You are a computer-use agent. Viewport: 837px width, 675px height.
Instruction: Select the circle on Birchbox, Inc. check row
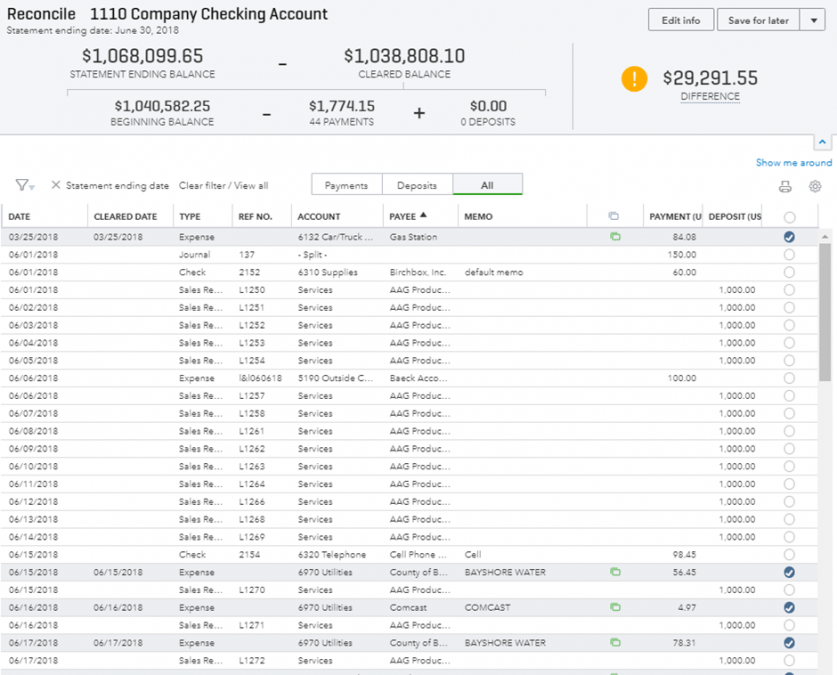coord(789,272)
